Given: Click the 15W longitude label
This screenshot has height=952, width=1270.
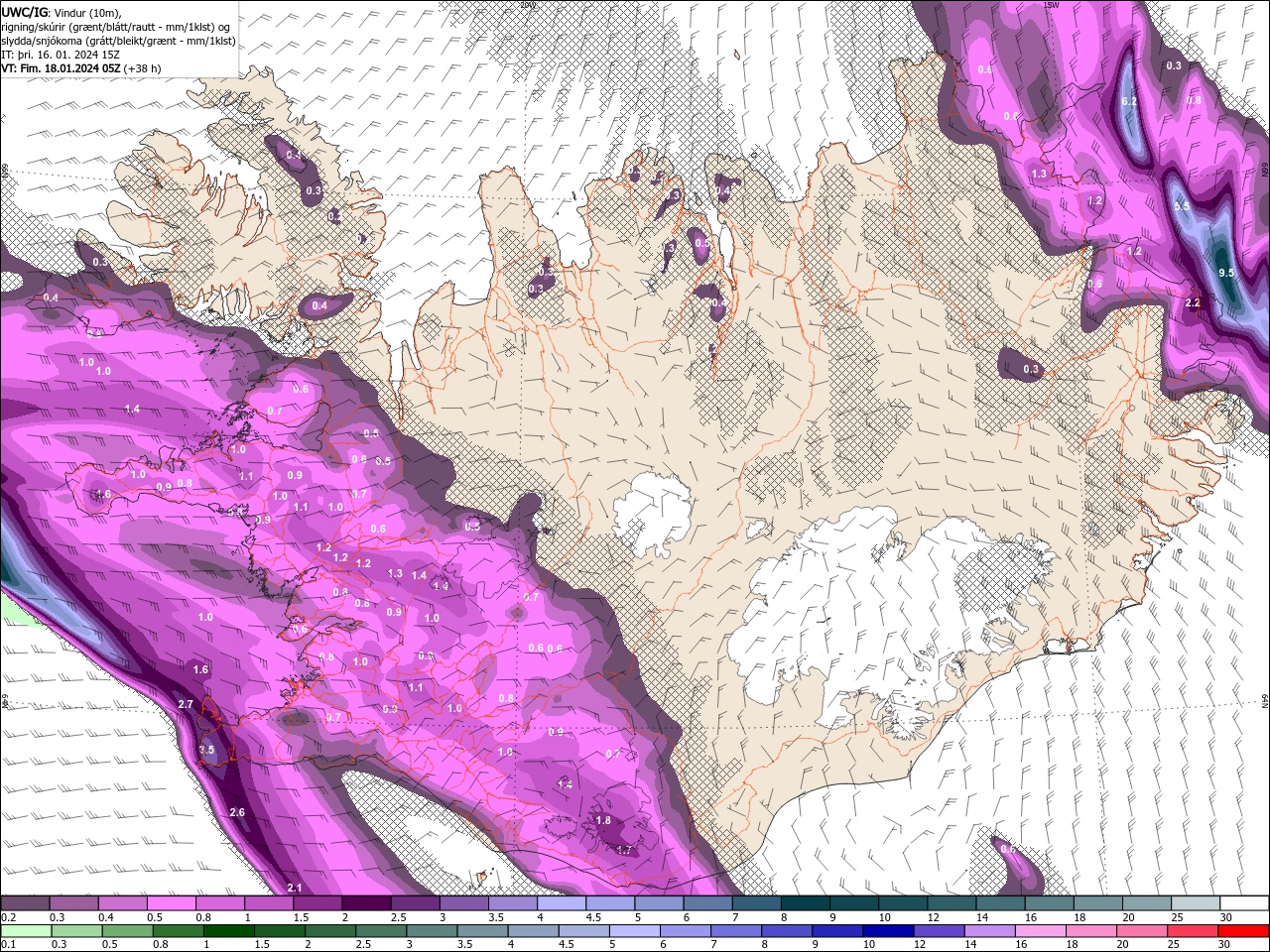Looking at the screenshot, I should 1053,5.
